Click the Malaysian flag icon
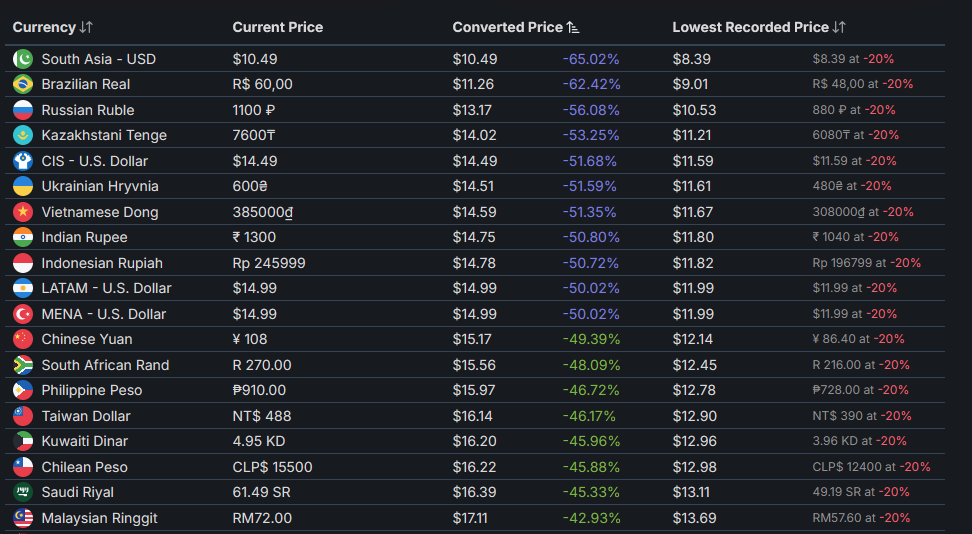The image size is (972, 534). pos(23,518)
